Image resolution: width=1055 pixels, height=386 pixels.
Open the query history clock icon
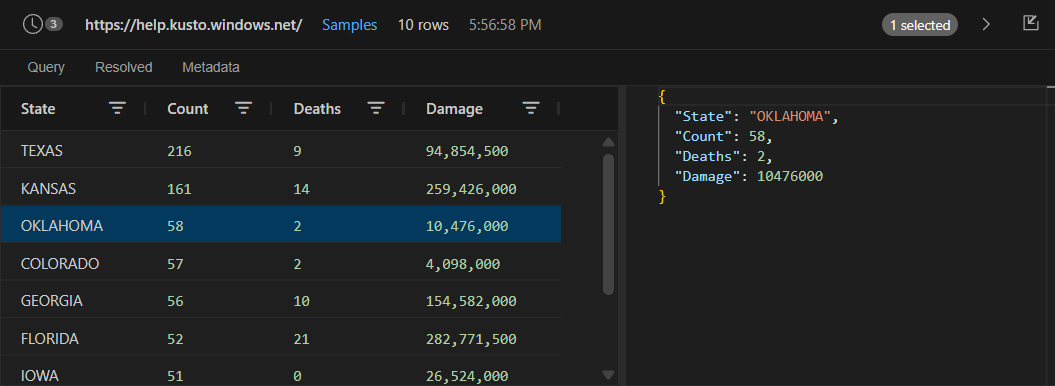[32, 25]
